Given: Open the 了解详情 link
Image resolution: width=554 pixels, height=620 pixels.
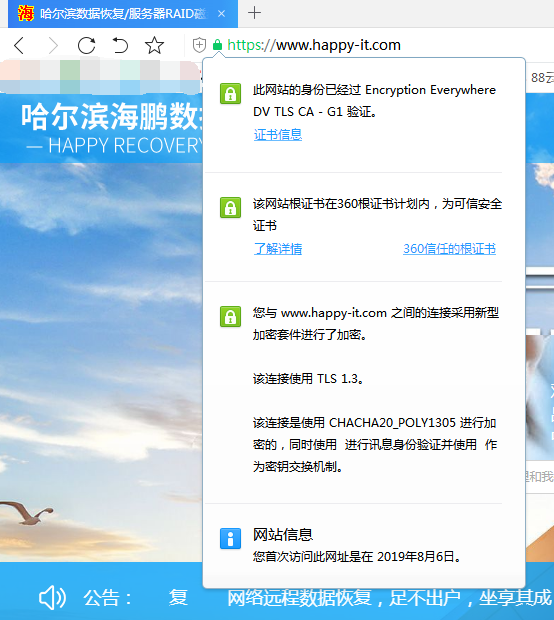Looking at the screenshot, I should coord(278,249).
